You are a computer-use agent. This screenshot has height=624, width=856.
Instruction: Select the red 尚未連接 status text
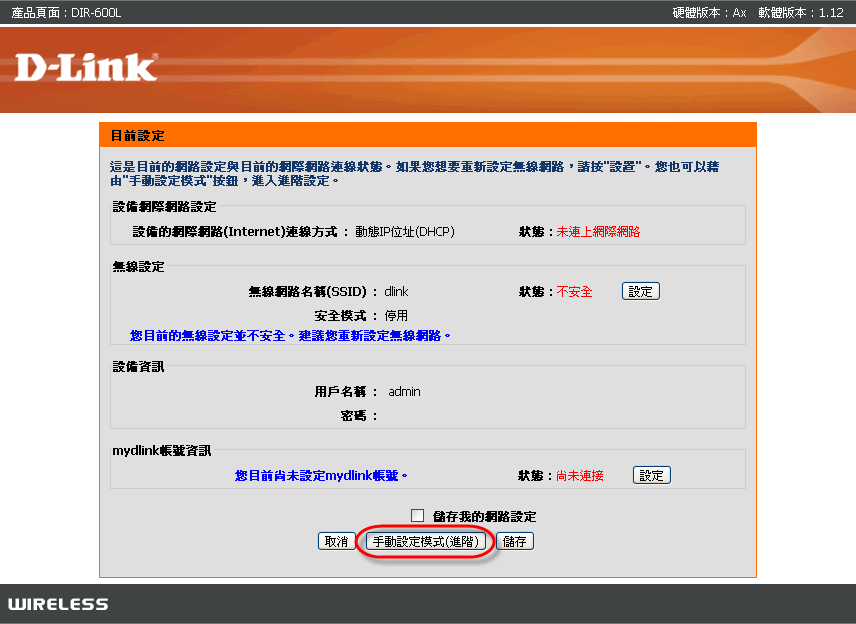point(580,476)
